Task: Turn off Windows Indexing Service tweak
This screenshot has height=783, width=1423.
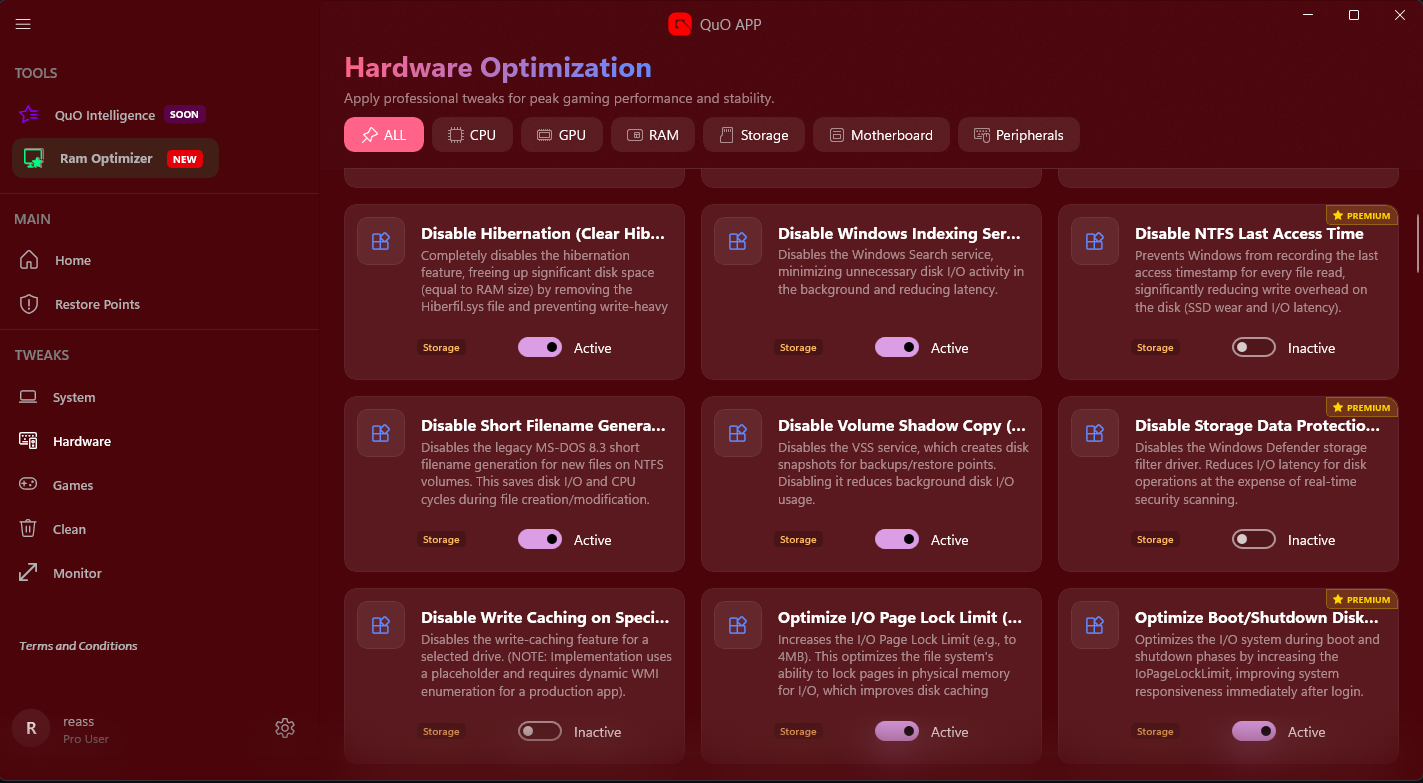Action: pos(897,347)
